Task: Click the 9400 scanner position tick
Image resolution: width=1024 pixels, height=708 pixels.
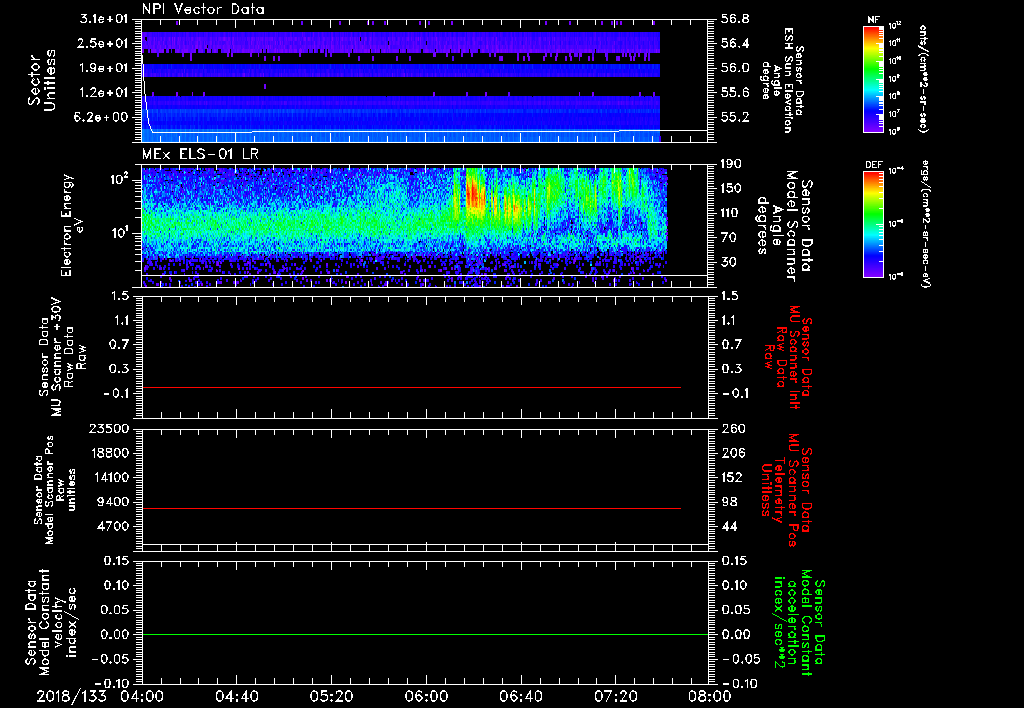Action: click(x=112, y=502)
